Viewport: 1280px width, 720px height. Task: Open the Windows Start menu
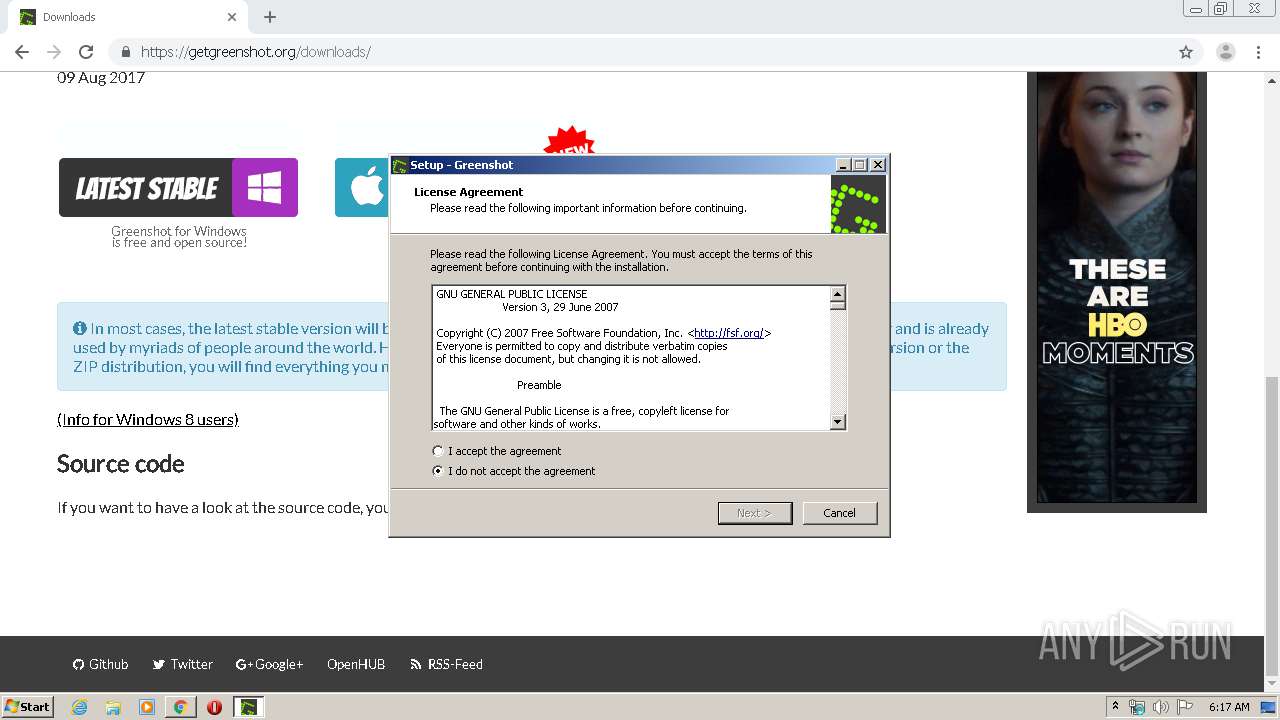point(28,706)
